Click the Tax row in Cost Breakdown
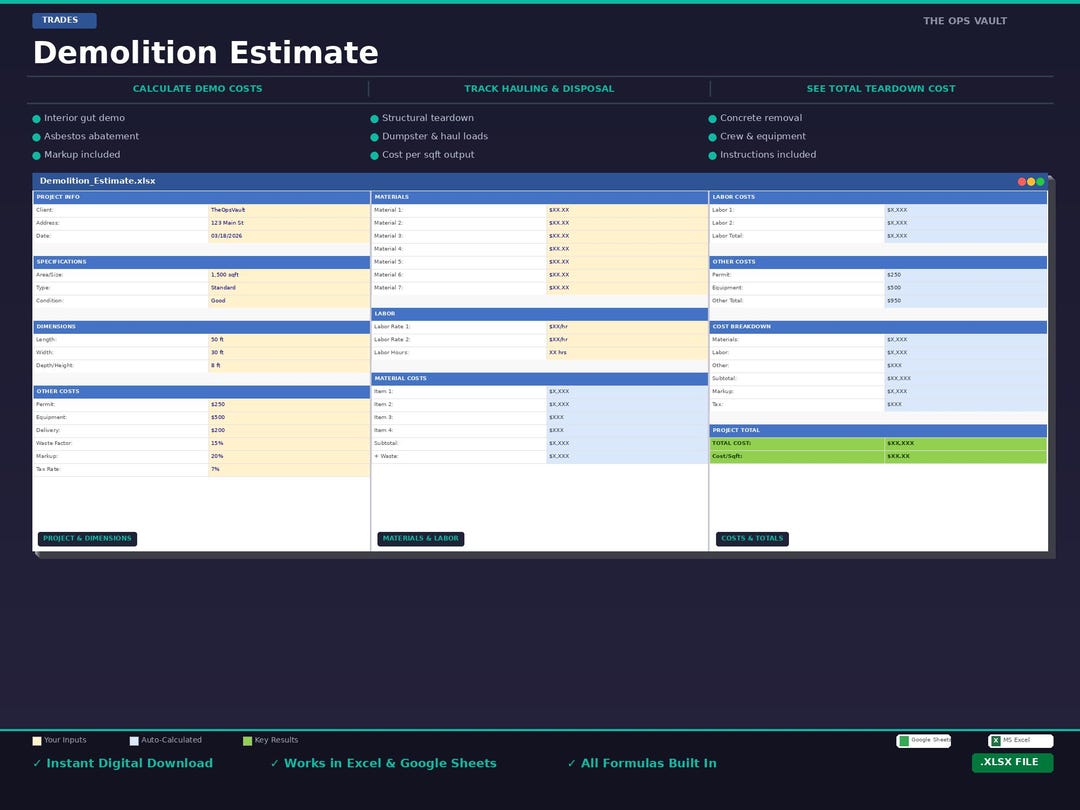This screenshot has width=1080, height=810. coord(878,405)
